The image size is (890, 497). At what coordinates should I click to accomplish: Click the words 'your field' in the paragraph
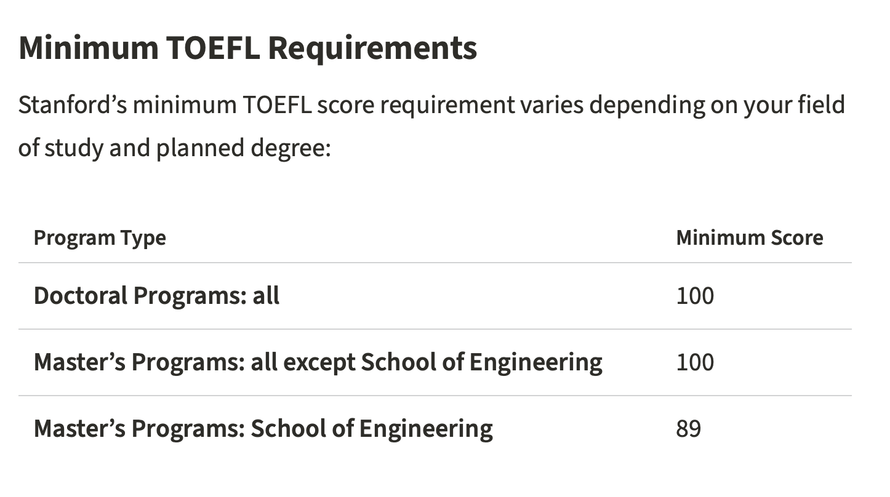794,106
